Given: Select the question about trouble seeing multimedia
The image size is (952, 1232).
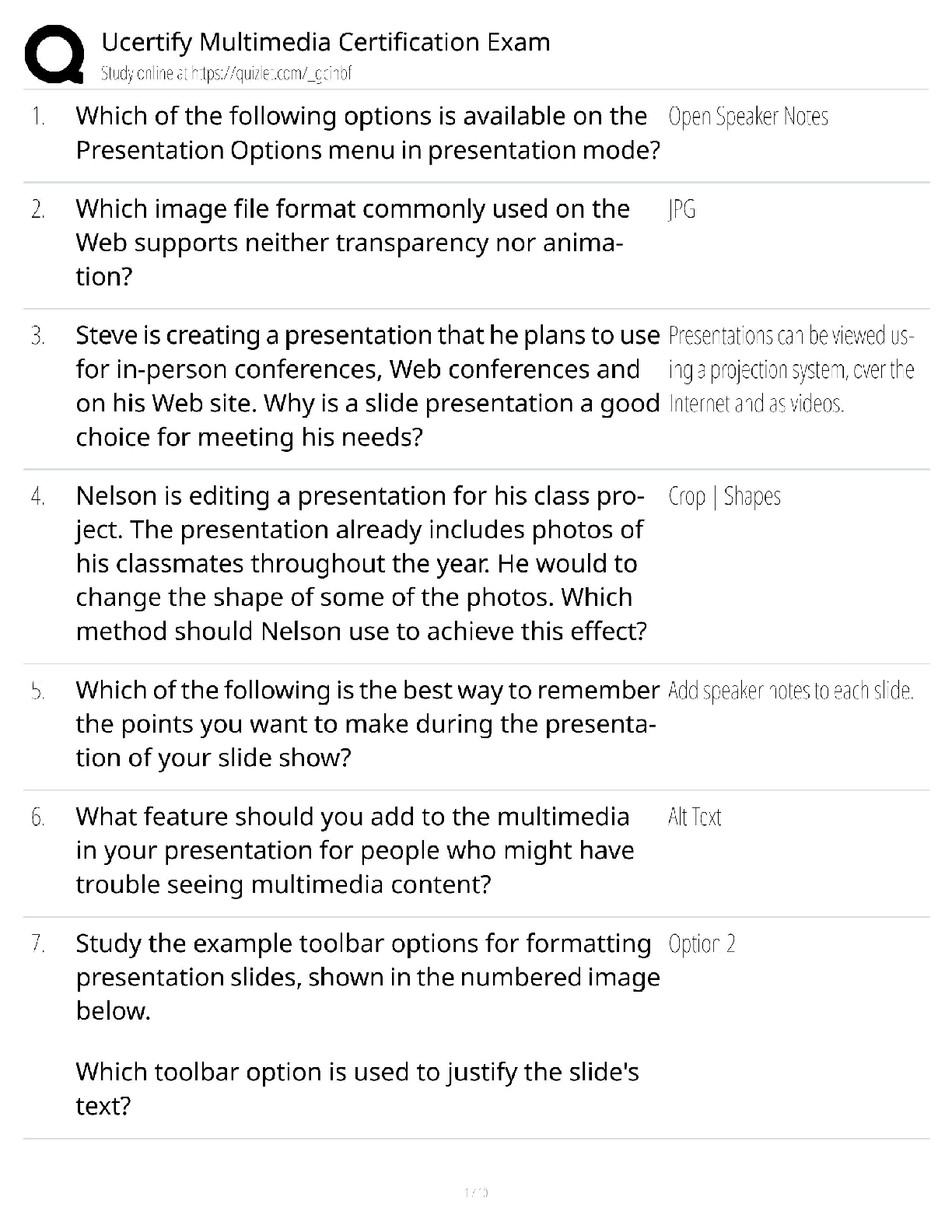Looking at the screenshot, I should (355, 850).
